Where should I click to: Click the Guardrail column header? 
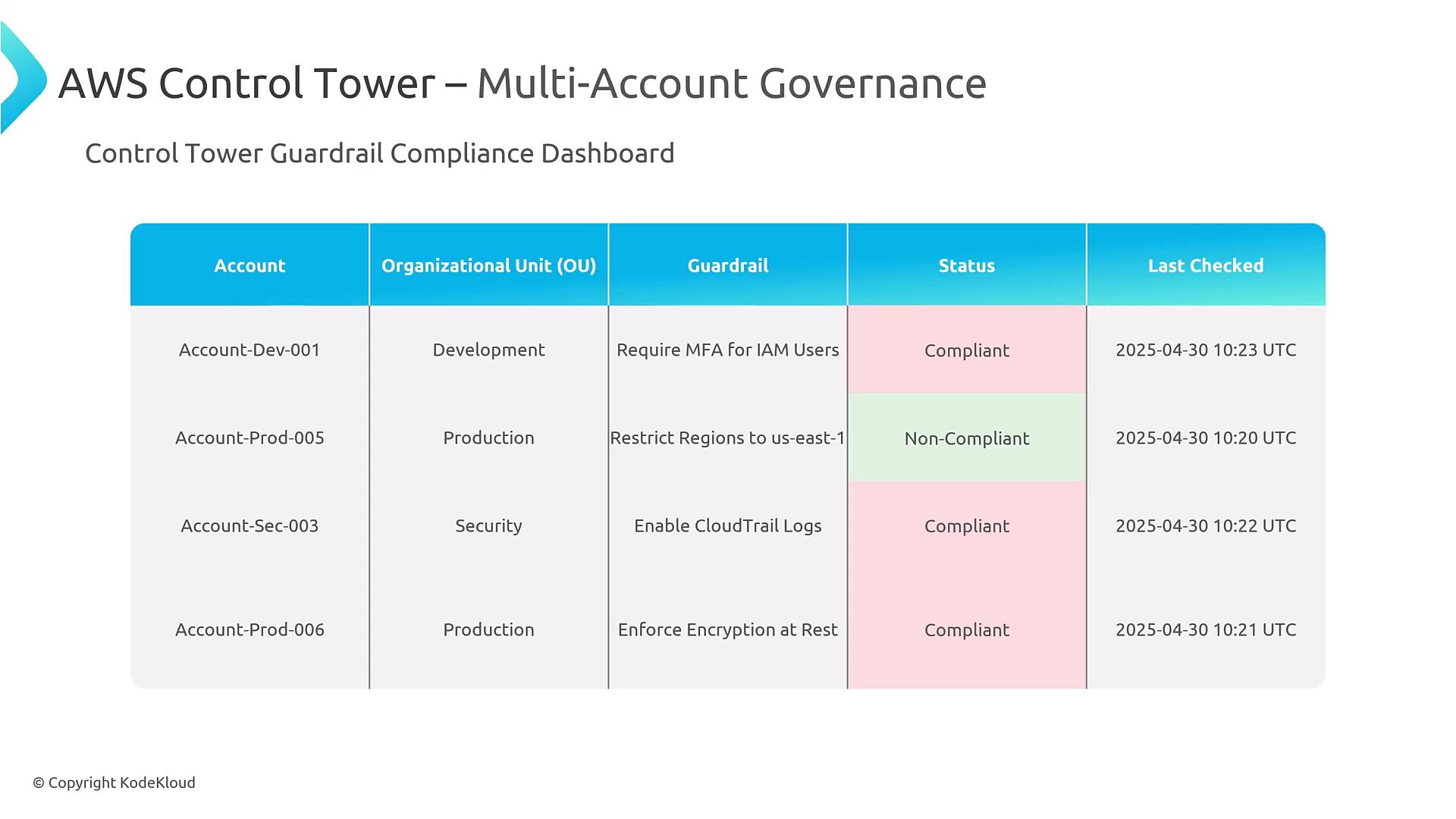click(x=727, y=265)
